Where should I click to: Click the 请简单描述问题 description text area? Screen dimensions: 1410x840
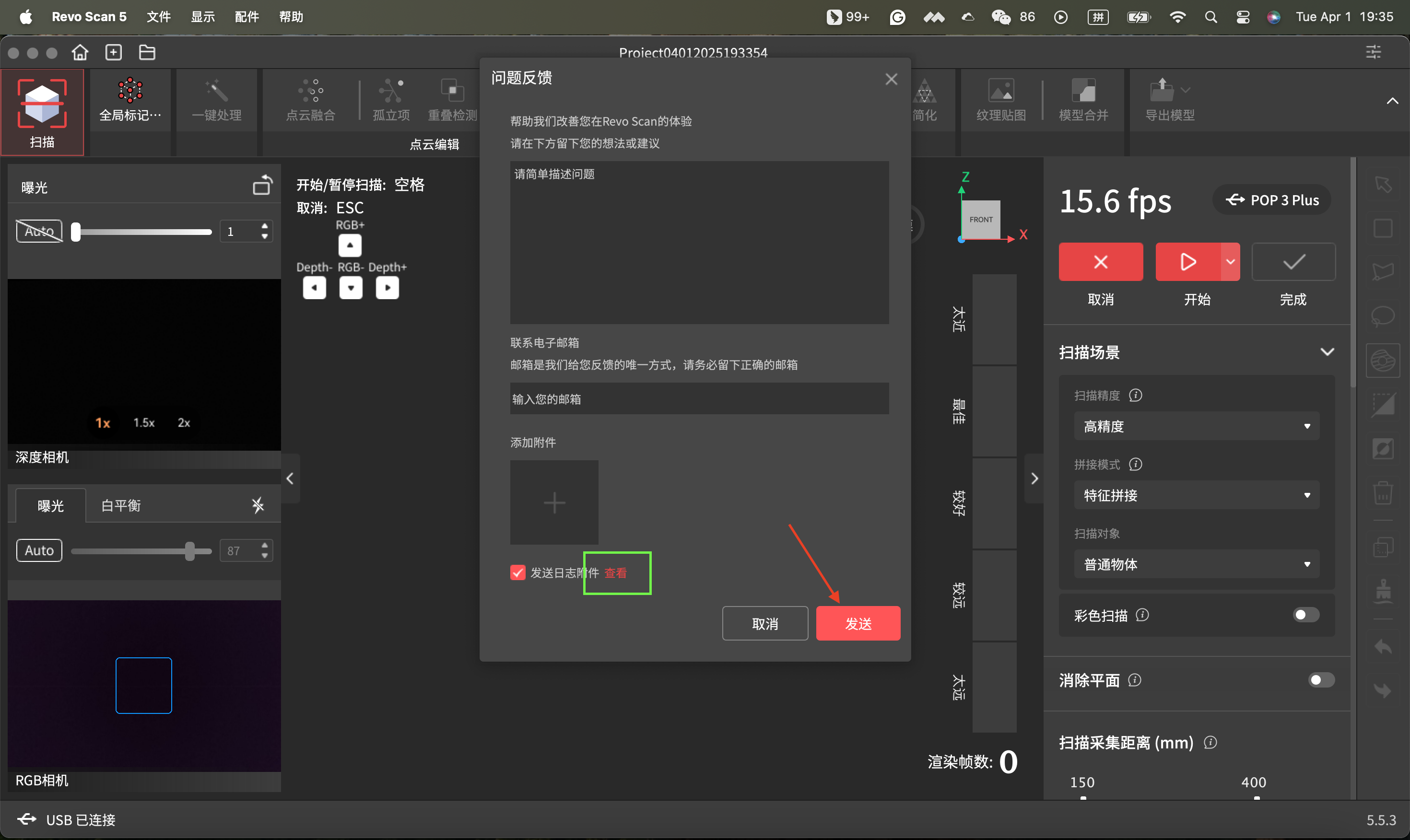tap(699, 242)
